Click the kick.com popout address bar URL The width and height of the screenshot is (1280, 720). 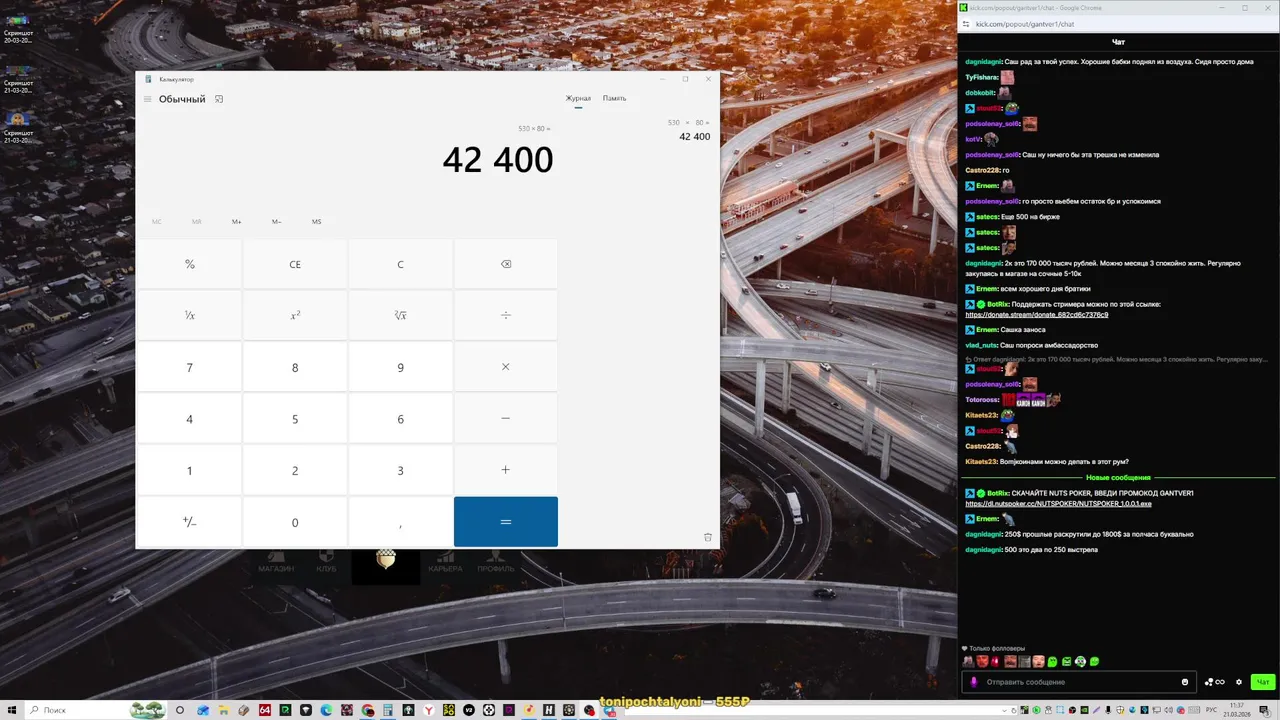(1025, 24)
